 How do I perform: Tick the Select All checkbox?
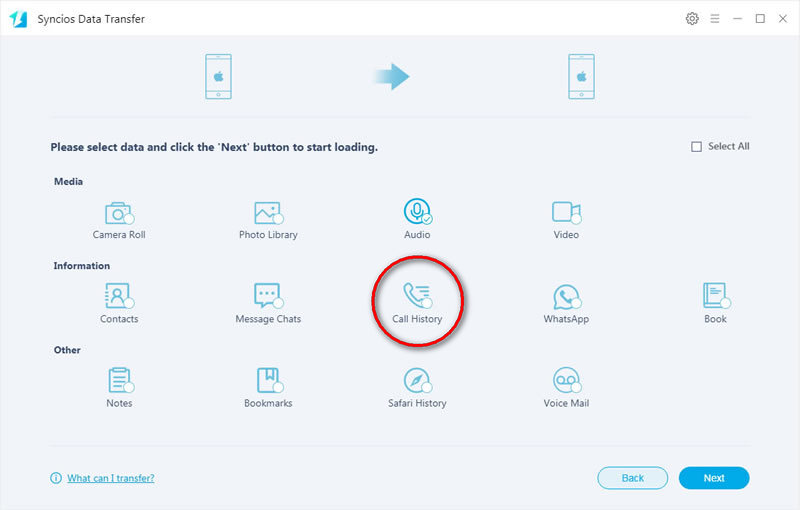[696, 147]
